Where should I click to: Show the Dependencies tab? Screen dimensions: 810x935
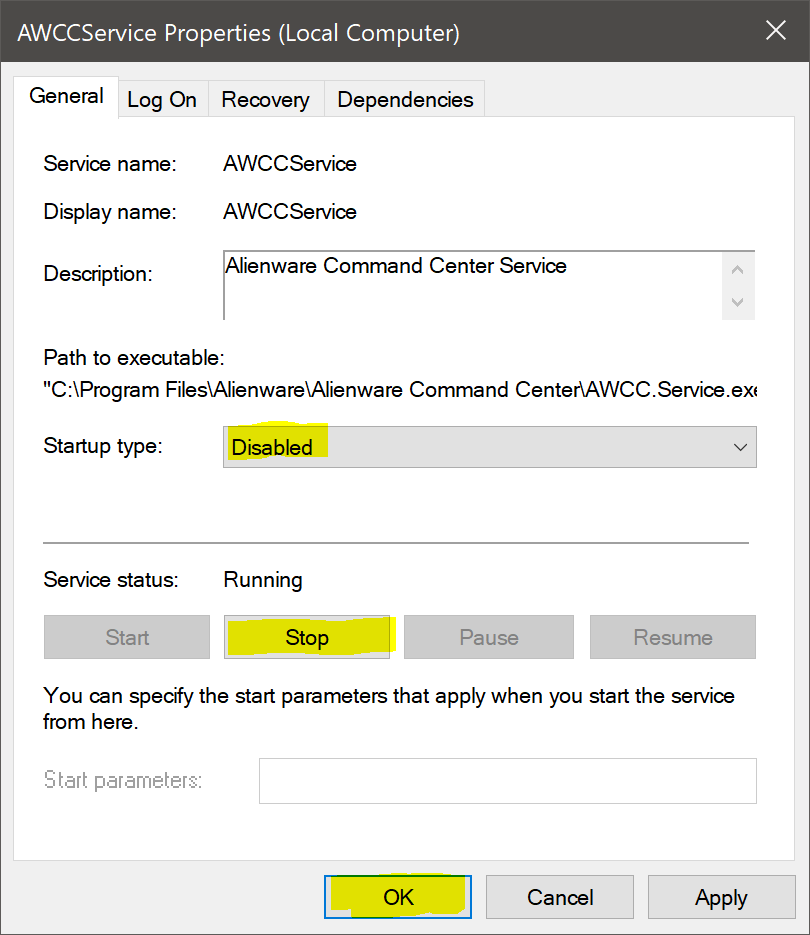coord(405,100)
